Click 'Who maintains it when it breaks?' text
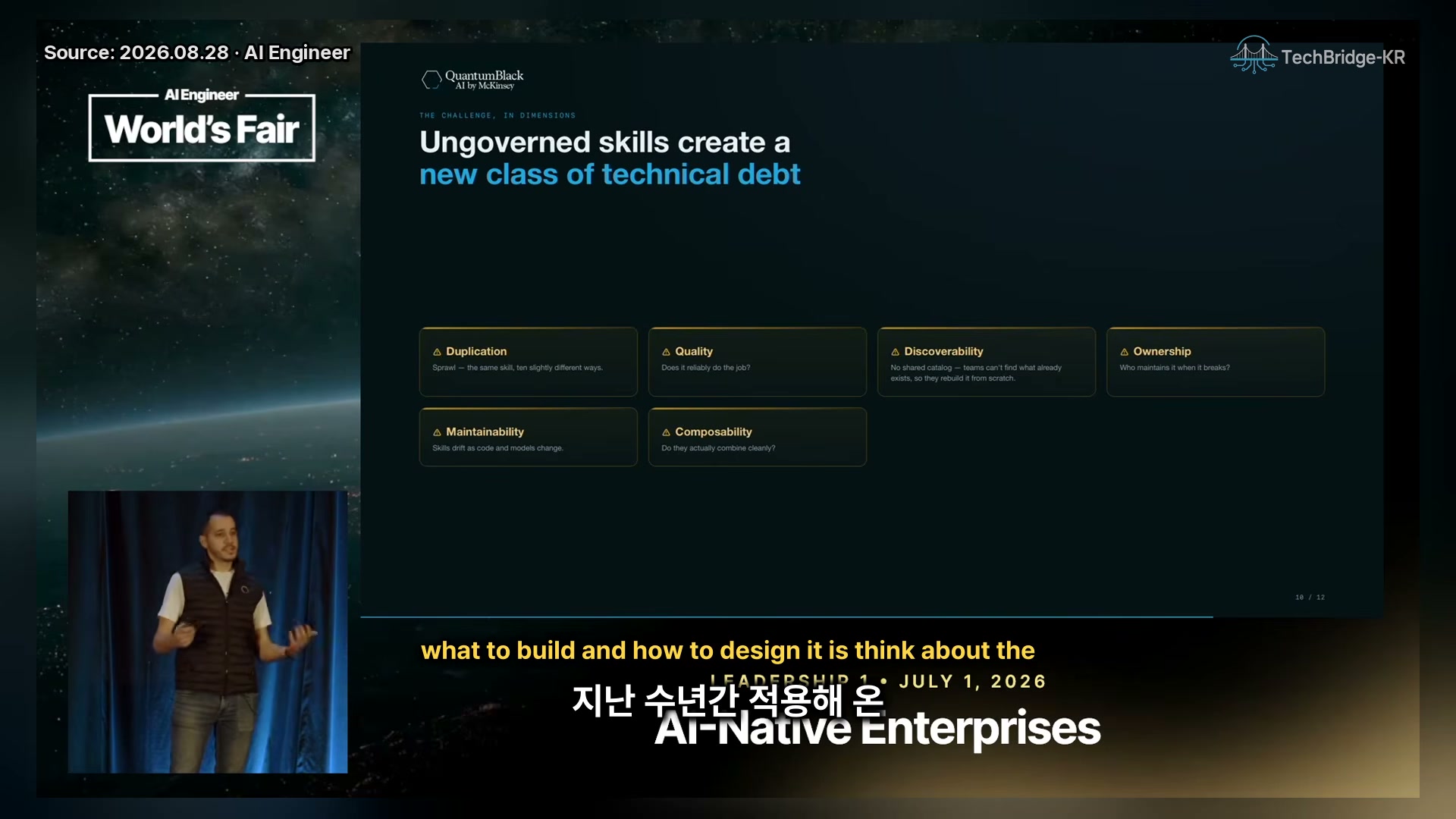1456x819 pixels. (x=1175, y=368)
